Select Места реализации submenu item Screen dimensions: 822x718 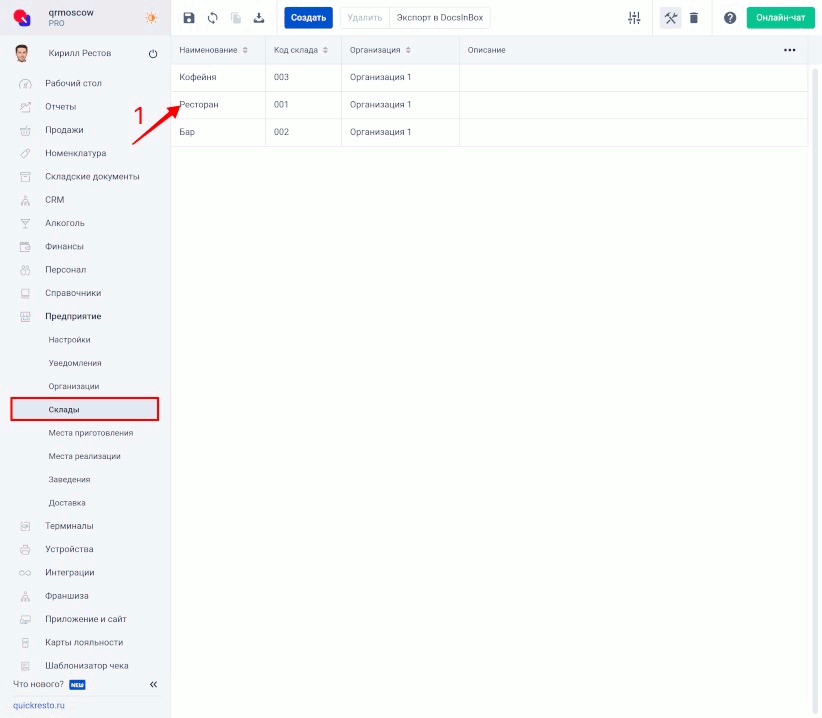(x=84, y=456)
